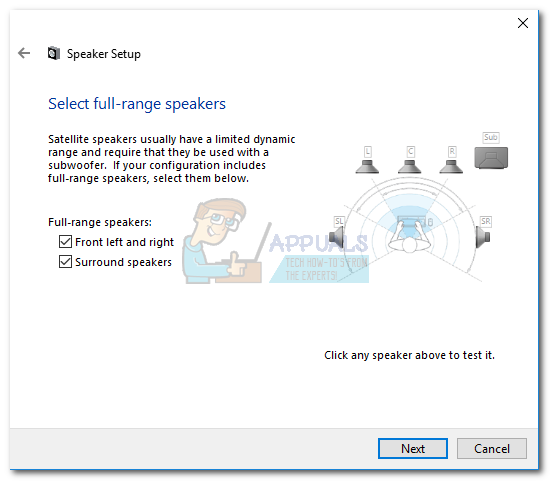Click the R label above right speaker
550x481 pixels.
(452, 152)
